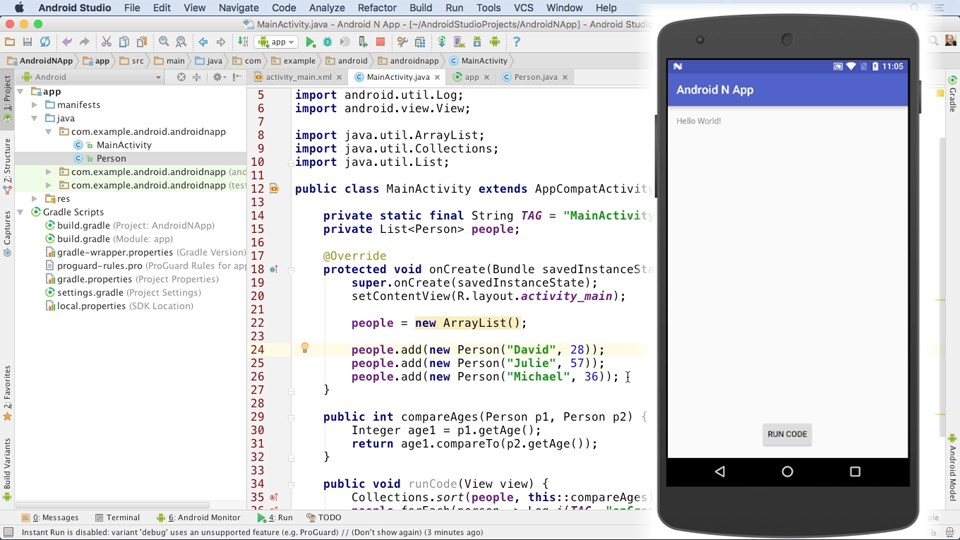Image resolution: width=960 pixels, height=540 pixels.
Task: Click the Copy toolbar icon
Action: [x=124, y=42]
